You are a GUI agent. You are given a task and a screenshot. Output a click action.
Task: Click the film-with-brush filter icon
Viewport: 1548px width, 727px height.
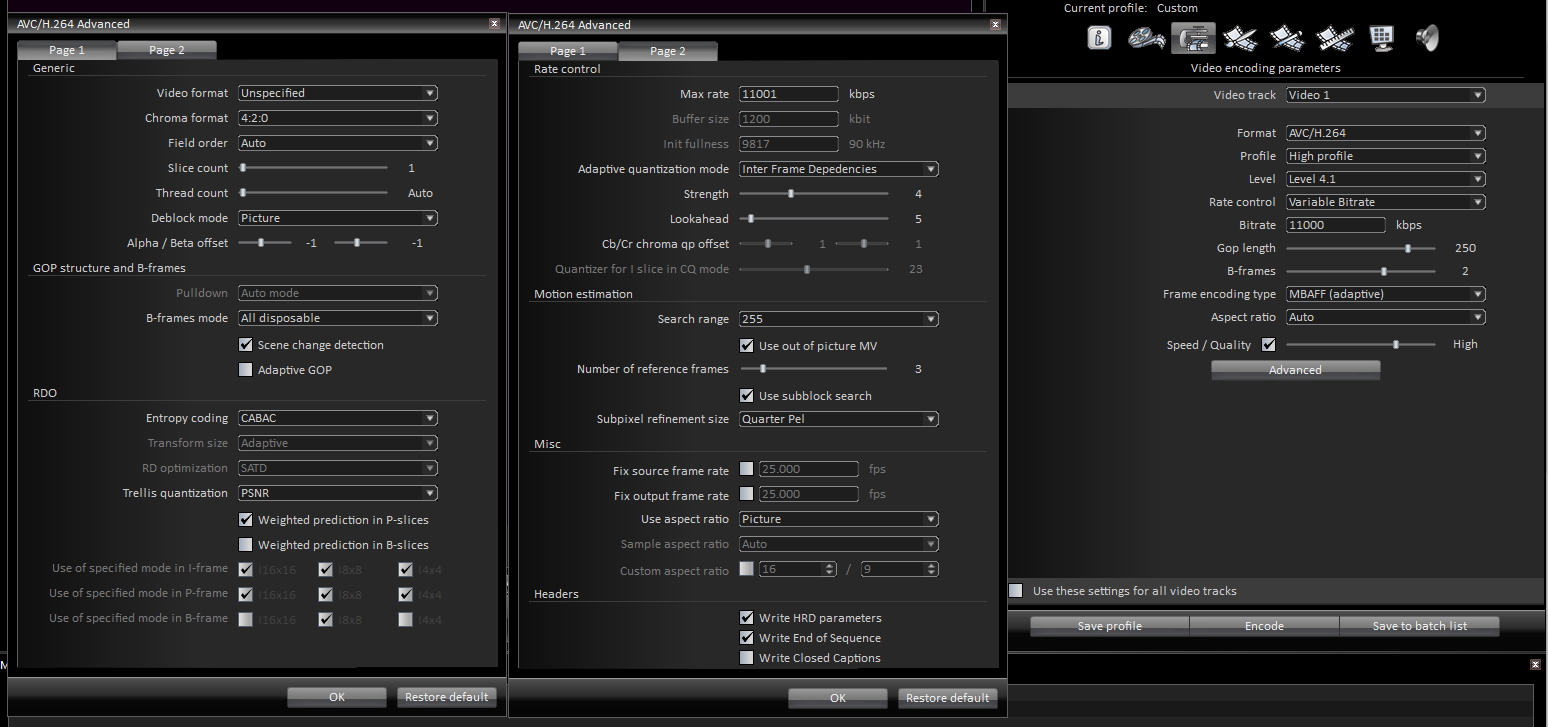point(1287,38)
